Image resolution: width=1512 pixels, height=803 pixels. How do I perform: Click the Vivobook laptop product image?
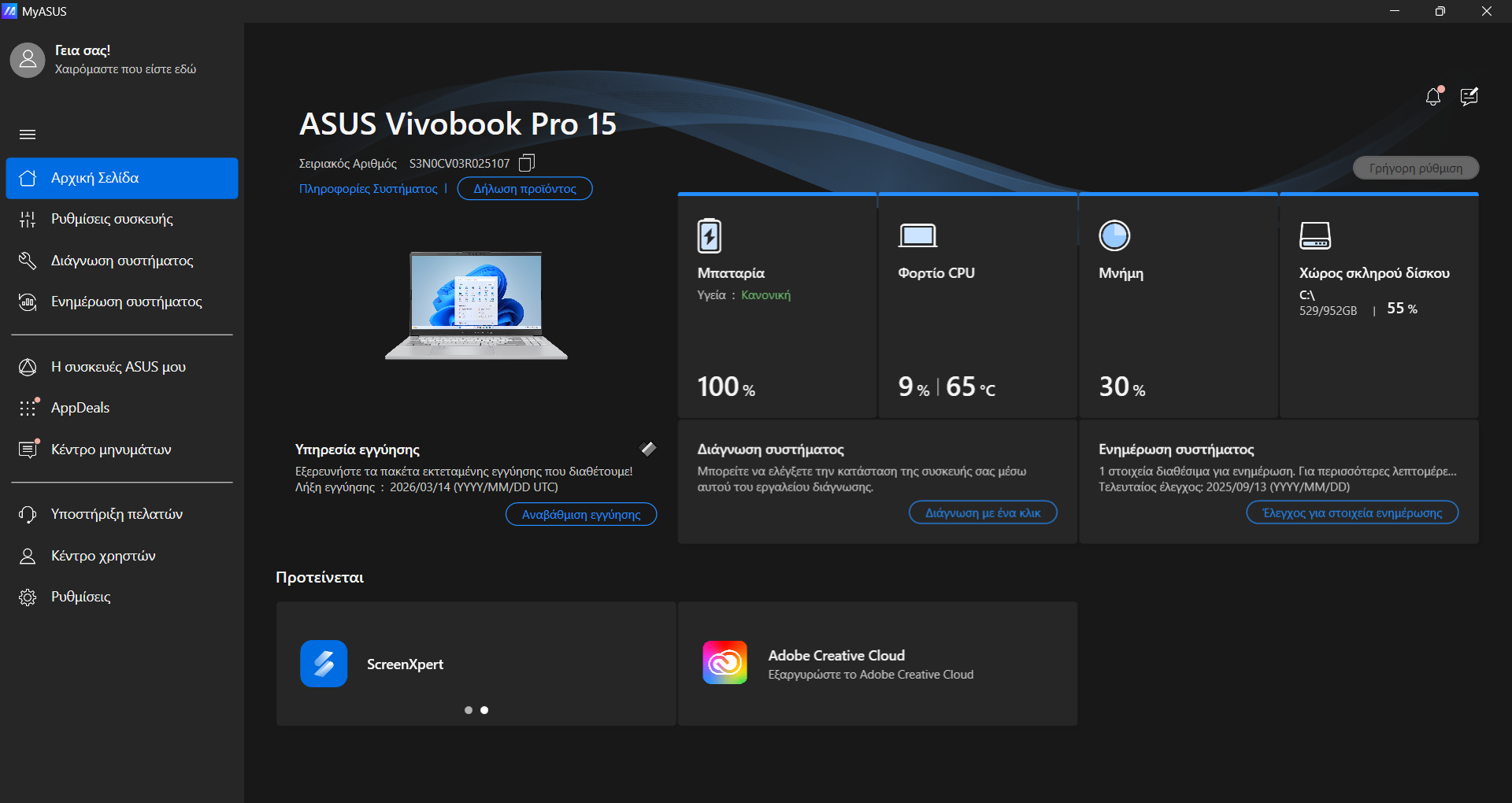476,305
